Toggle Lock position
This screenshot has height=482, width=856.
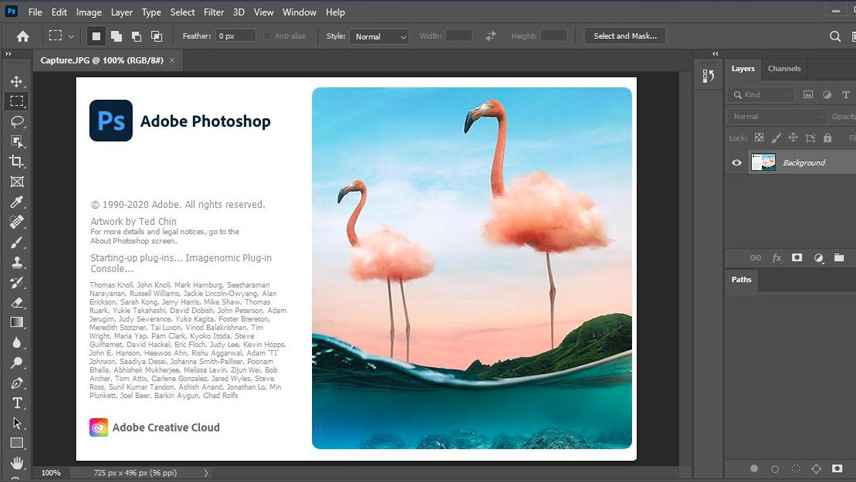[793, 138]
